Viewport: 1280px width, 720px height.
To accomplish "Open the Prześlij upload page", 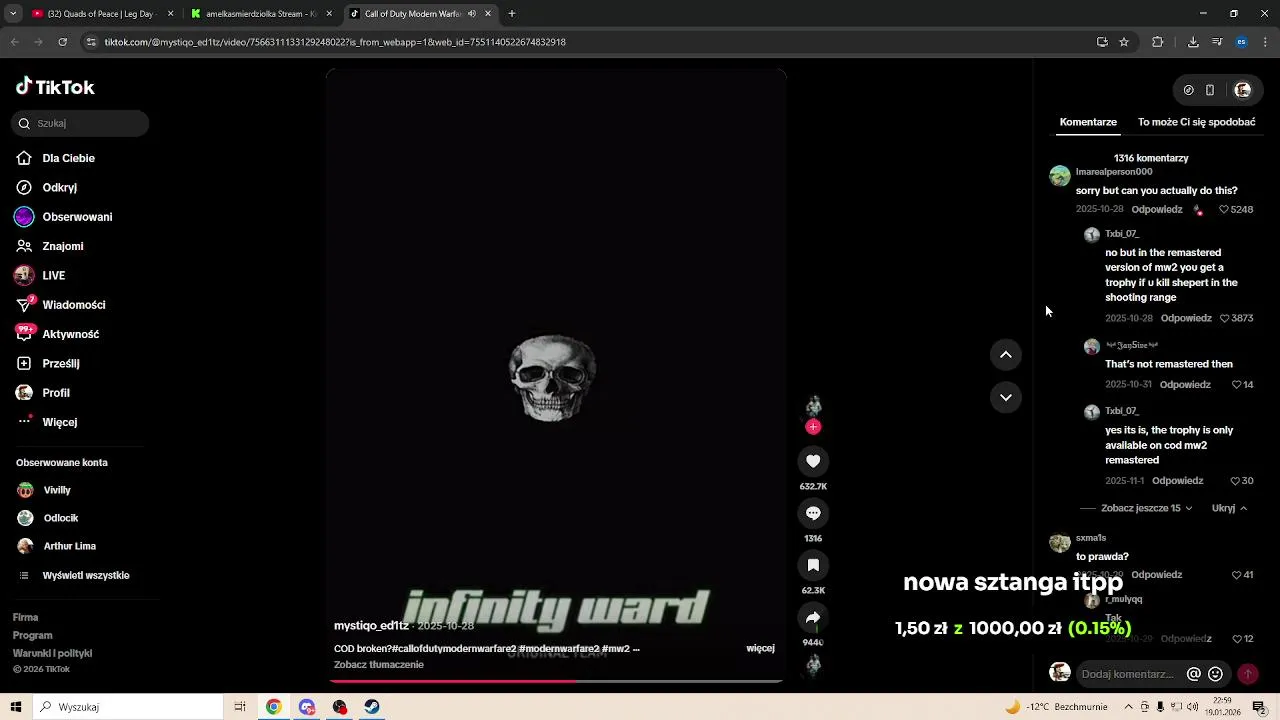I will 48,363.
